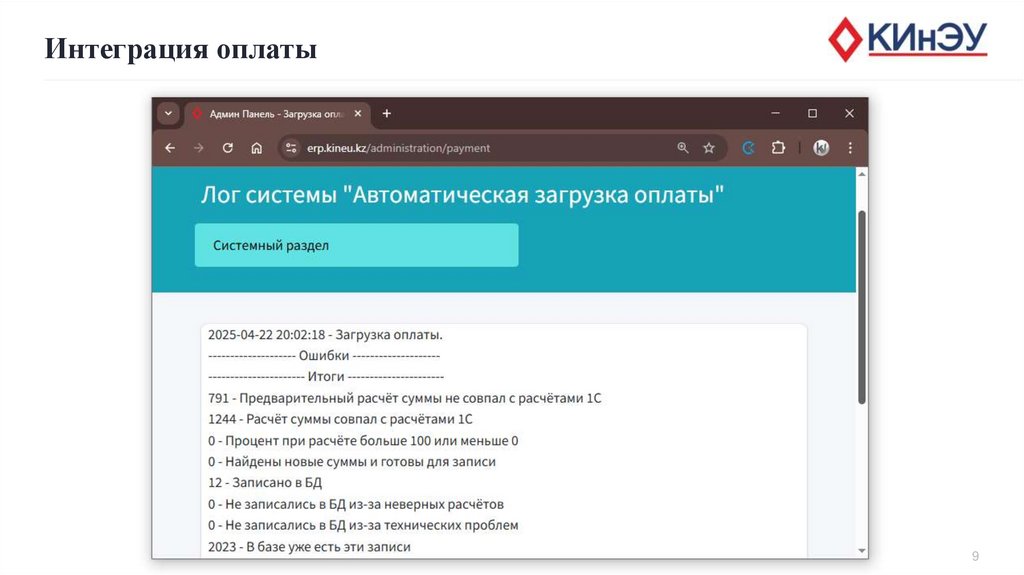The height and width of the screenshot is (575, 1024).
Task: Click the page scrollbar down arrow
Action: [861, 551]
